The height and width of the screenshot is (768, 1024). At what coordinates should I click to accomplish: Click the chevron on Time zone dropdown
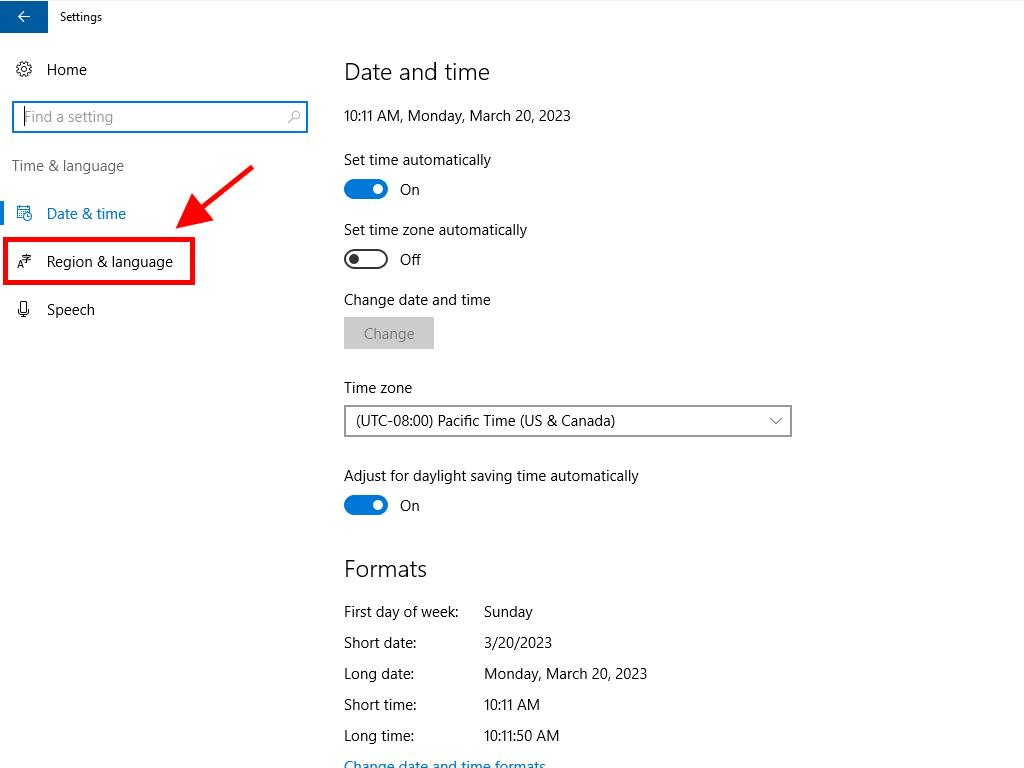click(776, 421)
